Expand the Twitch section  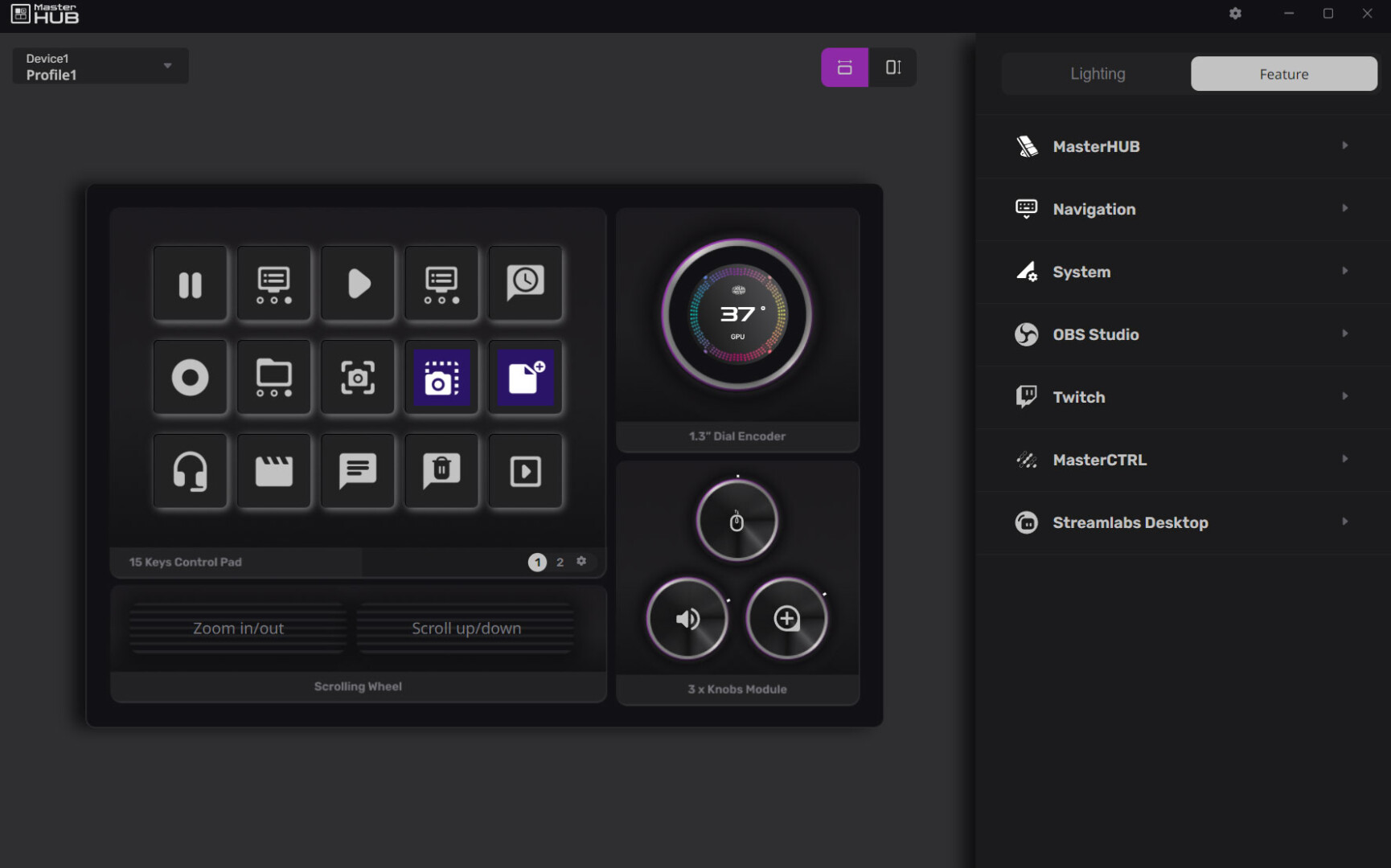(1182, 397)
